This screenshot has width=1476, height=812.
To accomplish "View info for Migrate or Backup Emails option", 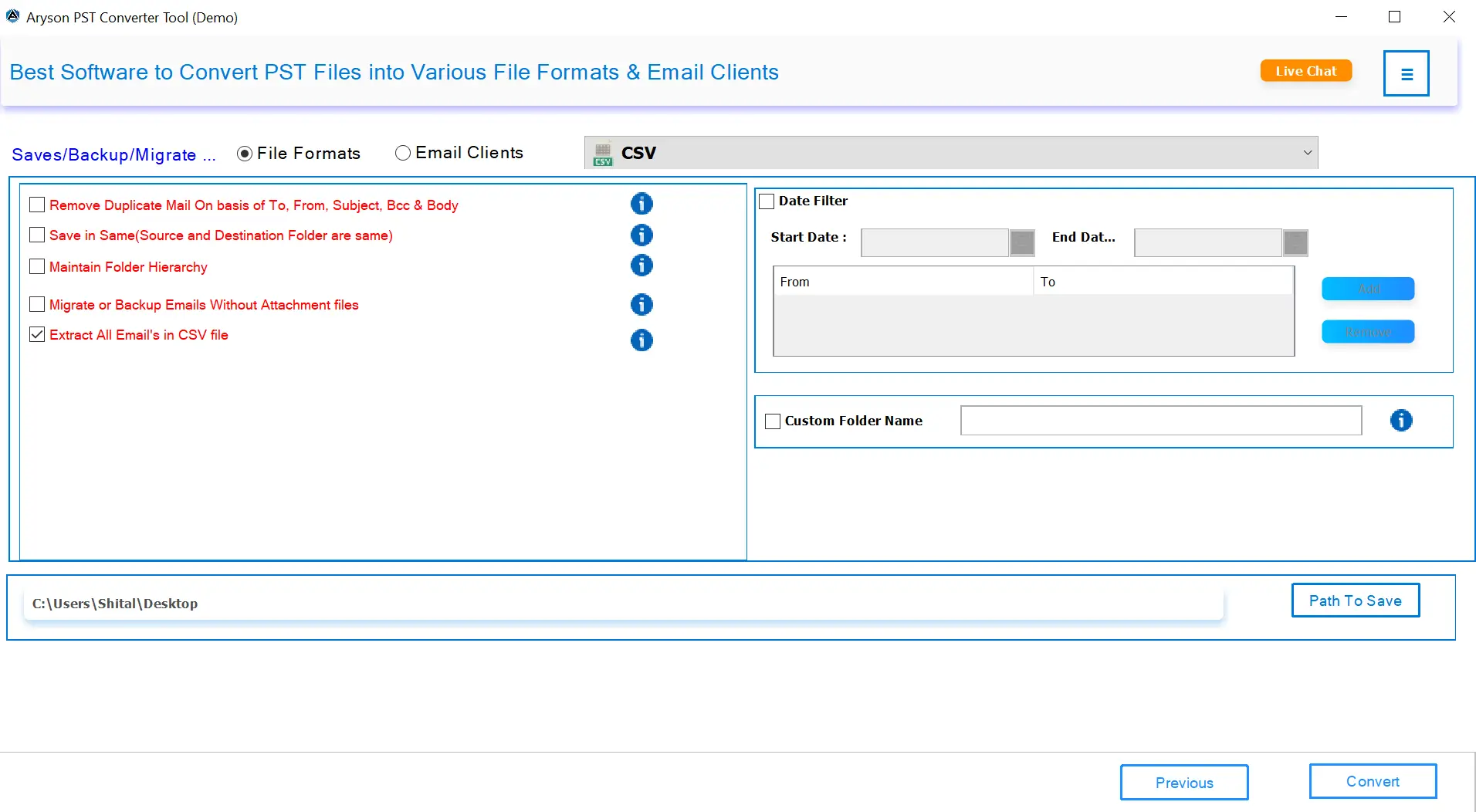I will [642, 305].
